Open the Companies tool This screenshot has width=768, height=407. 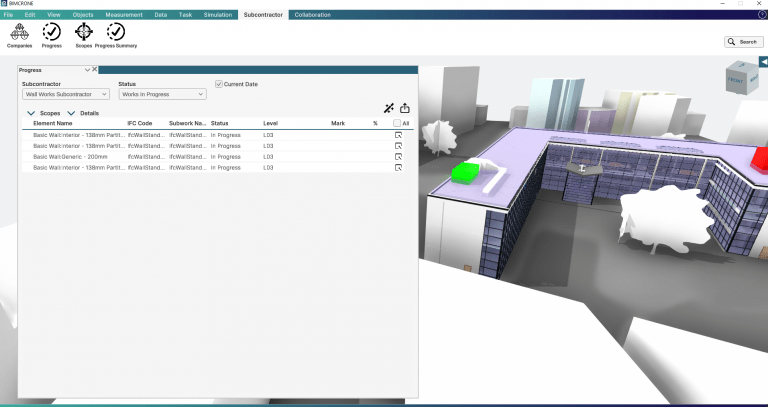click(20, 35)
